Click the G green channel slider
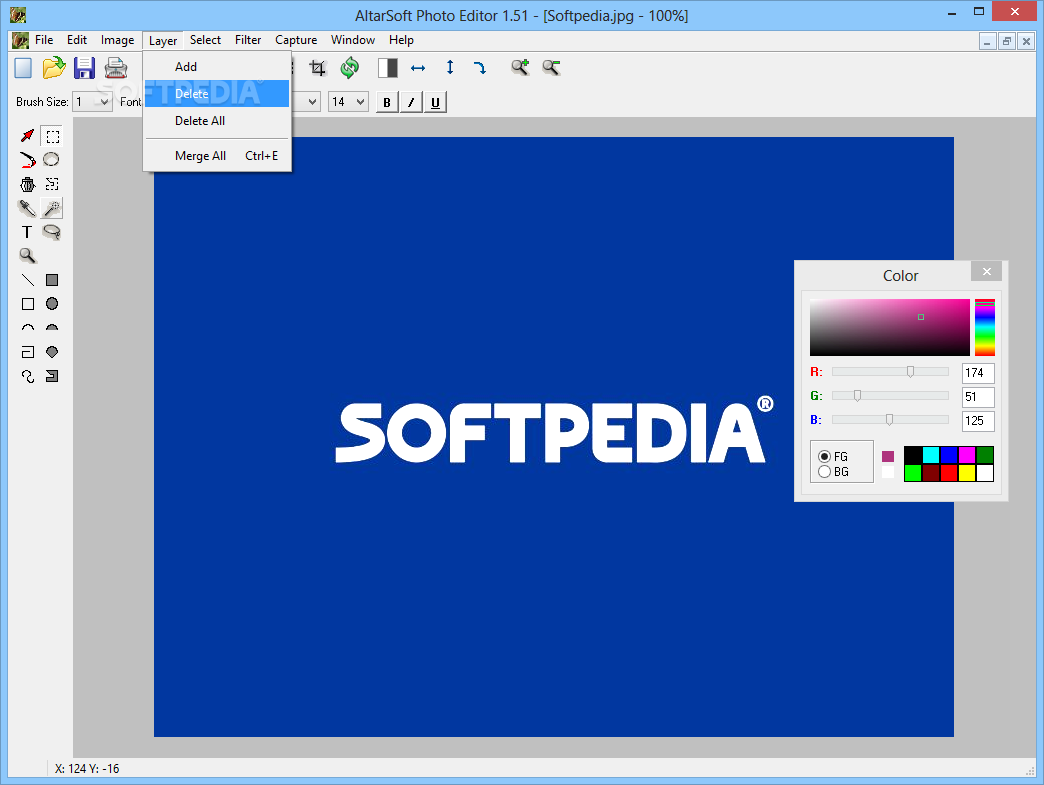Image resolution: width=1044 pixels, height=785 pixels. point(890,395)
